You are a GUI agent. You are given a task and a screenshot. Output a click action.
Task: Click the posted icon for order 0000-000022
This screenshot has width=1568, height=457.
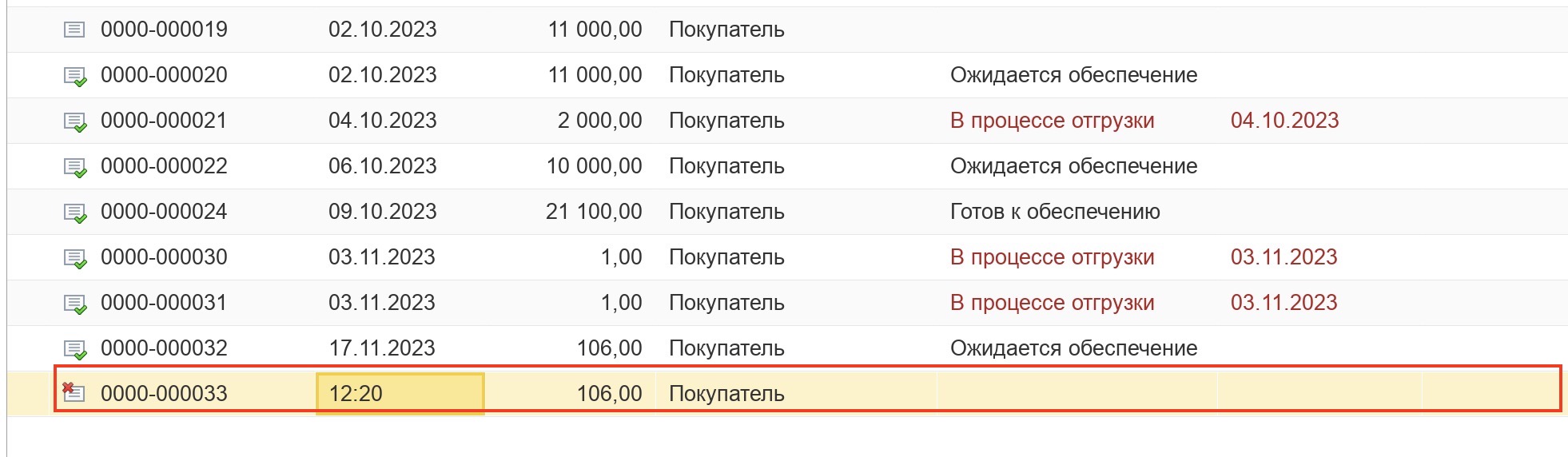point(75,168)
